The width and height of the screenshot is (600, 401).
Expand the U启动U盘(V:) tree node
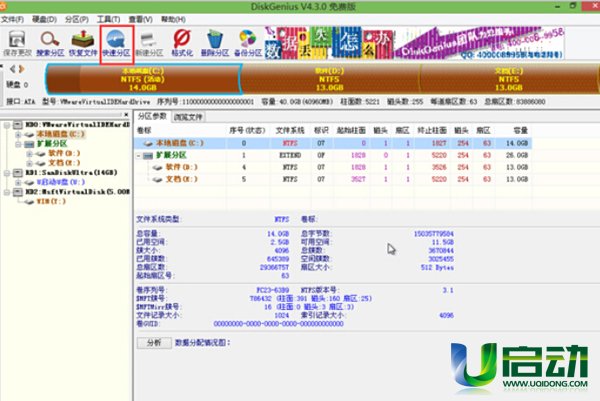[x=18, y=183]
